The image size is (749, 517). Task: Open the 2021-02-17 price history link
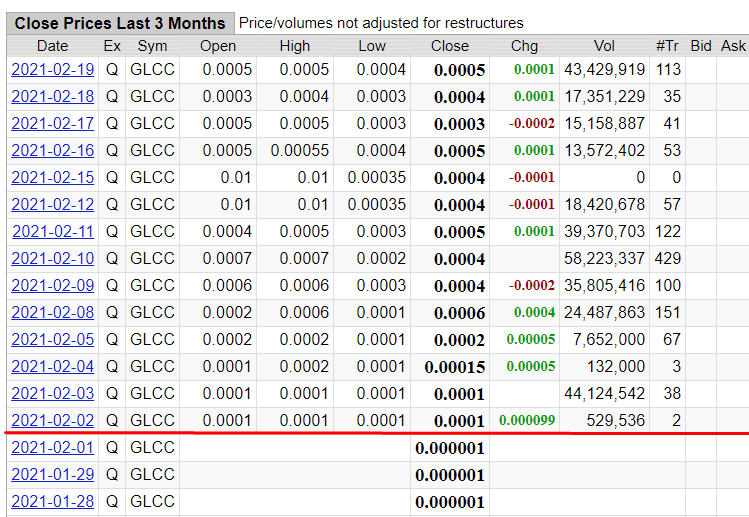tap(52, 124)
